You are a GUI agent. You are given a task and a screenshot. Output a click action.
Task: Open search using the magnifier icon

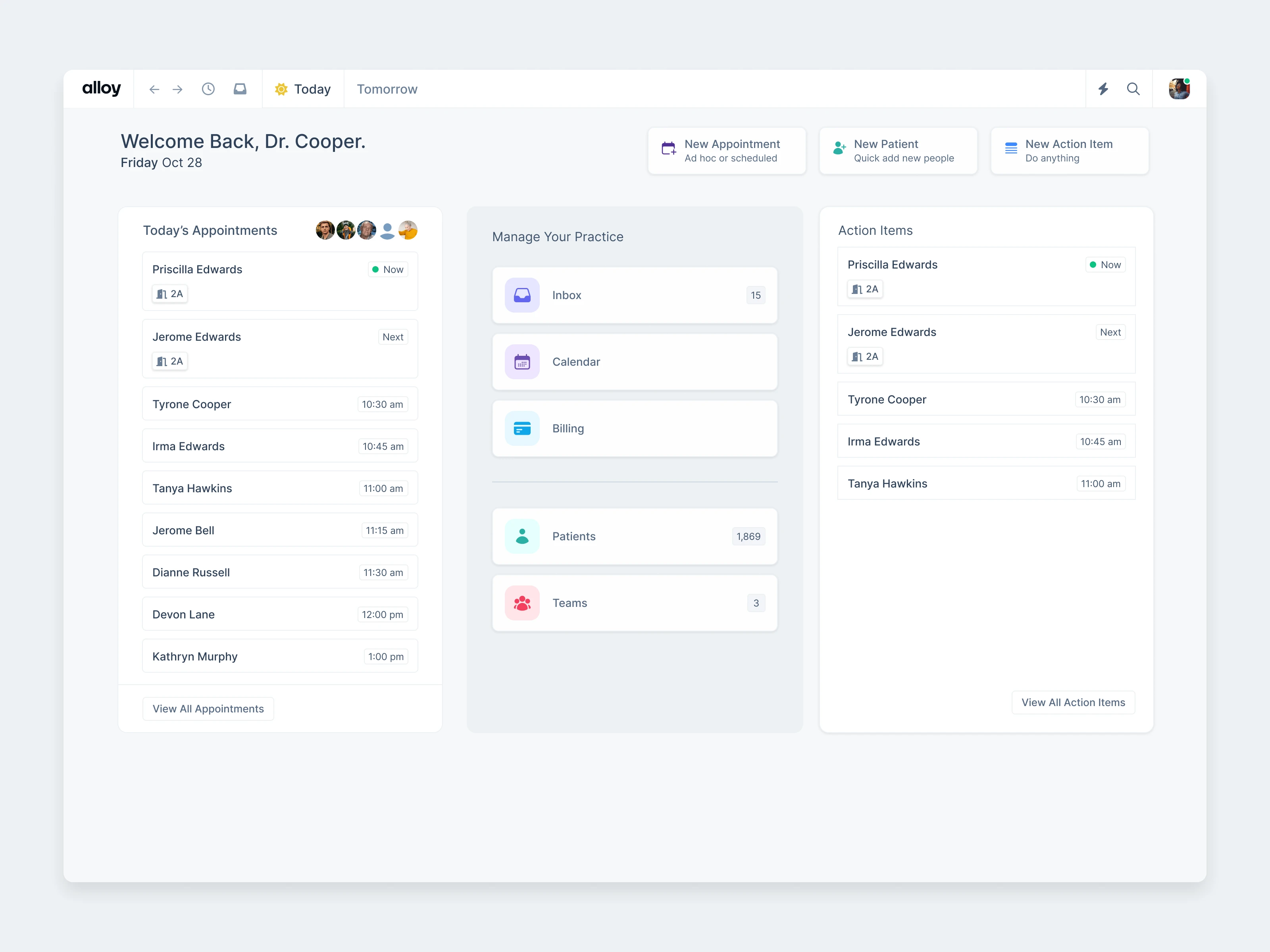1133,89
